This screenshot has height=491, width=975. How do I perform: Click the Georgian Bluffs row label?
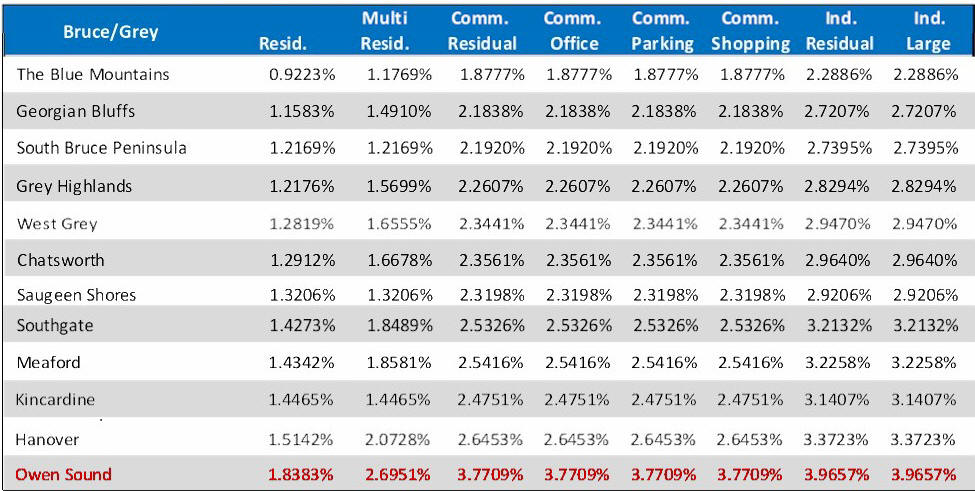(76, 111)
